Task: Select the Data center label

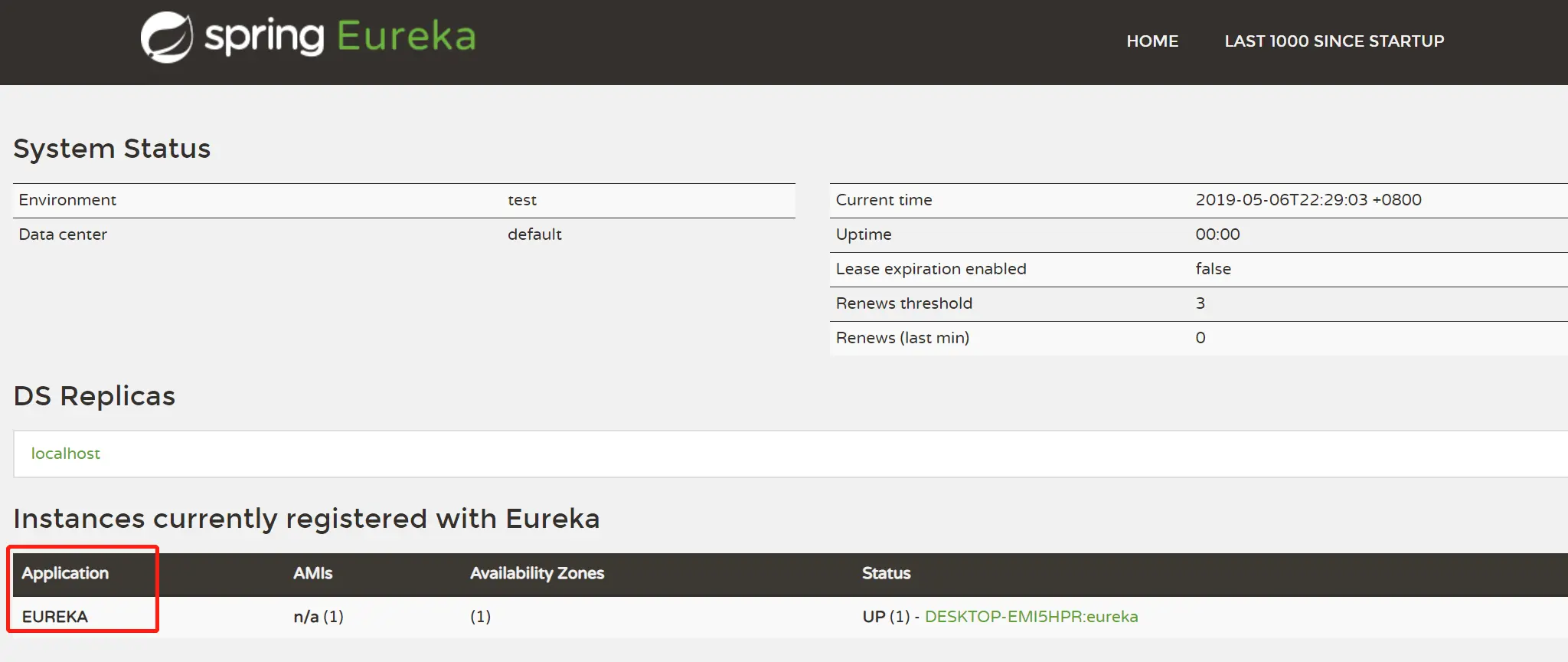Action: click(x=63, y=234)
